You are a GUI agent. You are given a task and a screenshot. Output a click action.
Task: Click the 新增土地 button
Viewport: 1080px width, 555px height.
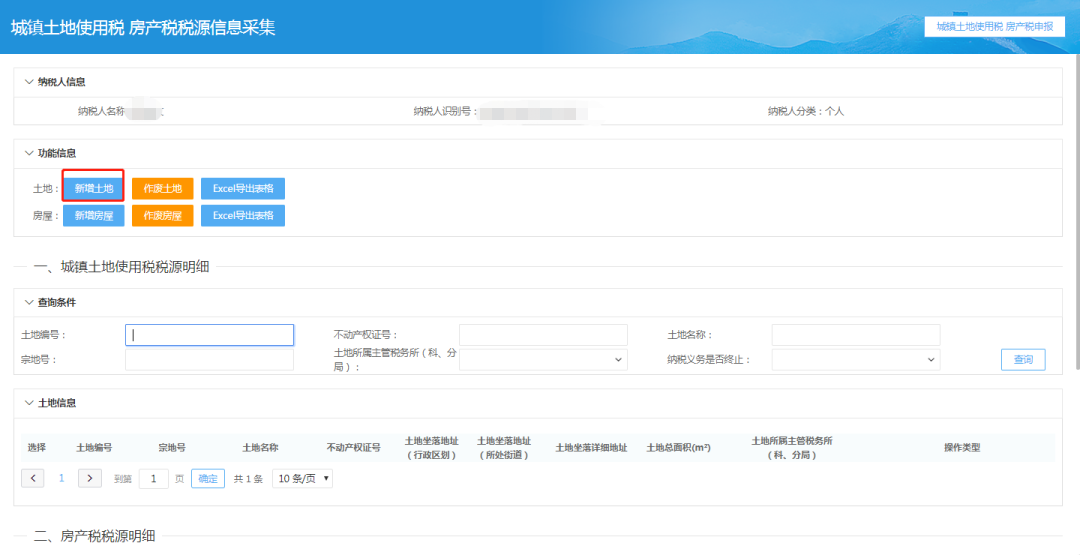[94, 188]
